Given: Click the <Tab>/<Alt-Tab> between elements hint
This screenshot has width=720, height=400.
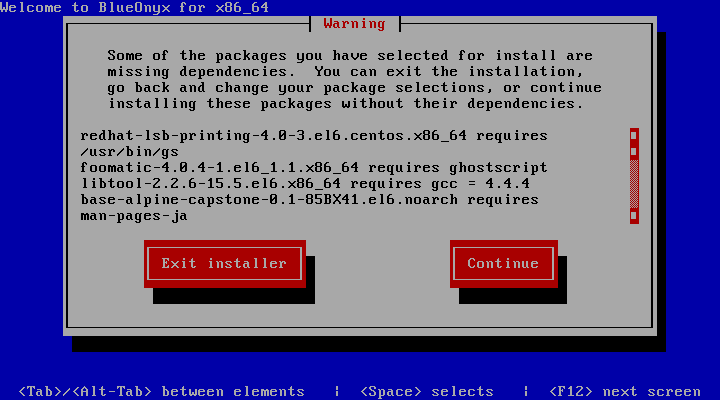Looking at the screenshot, I should coord(162,391).
